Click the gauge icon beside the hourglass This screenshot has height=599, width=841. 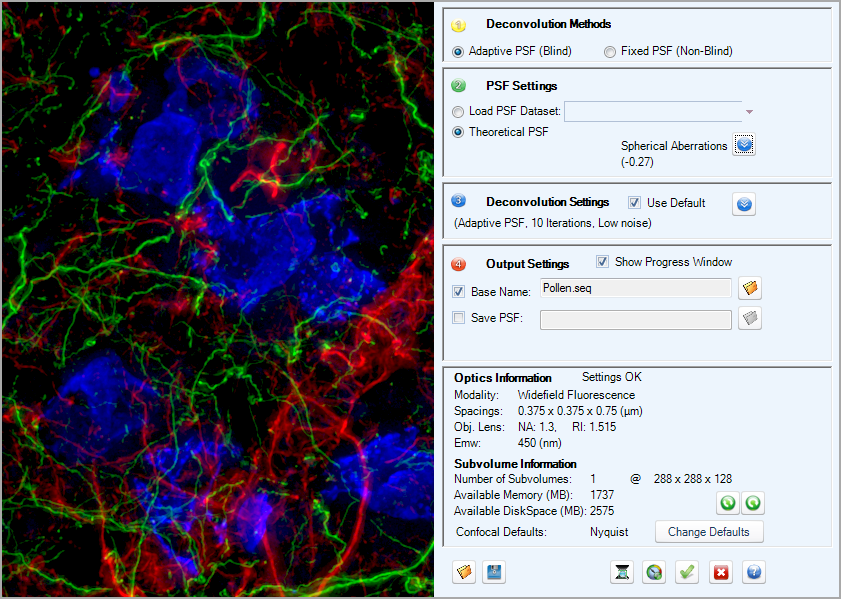coord(654,572)
